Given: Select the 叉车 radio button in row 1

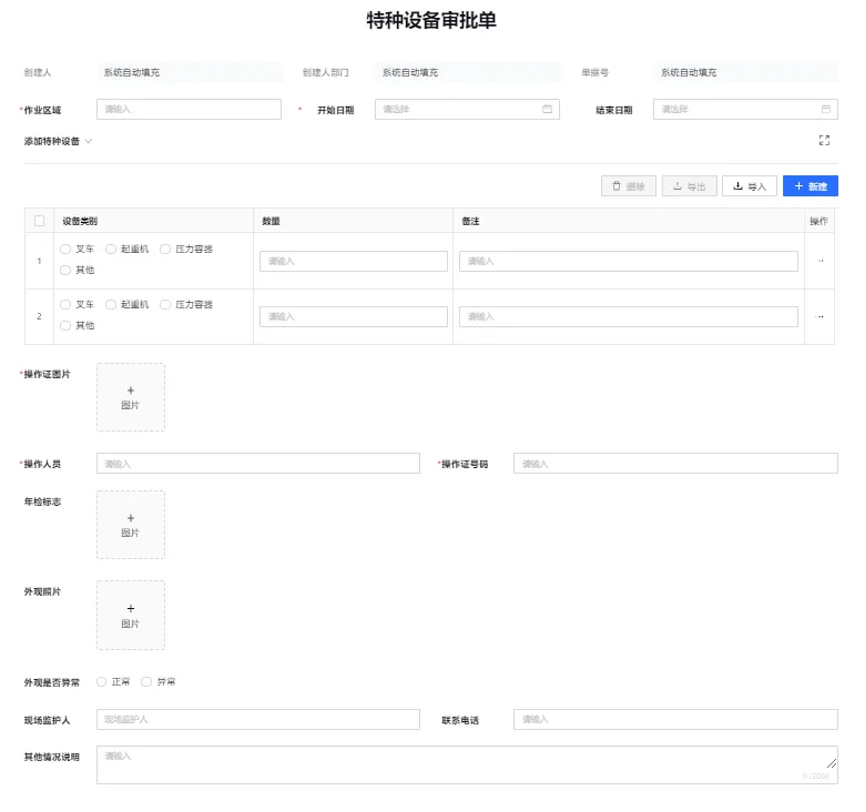Looking at the screenshot, I should point(64,250).
